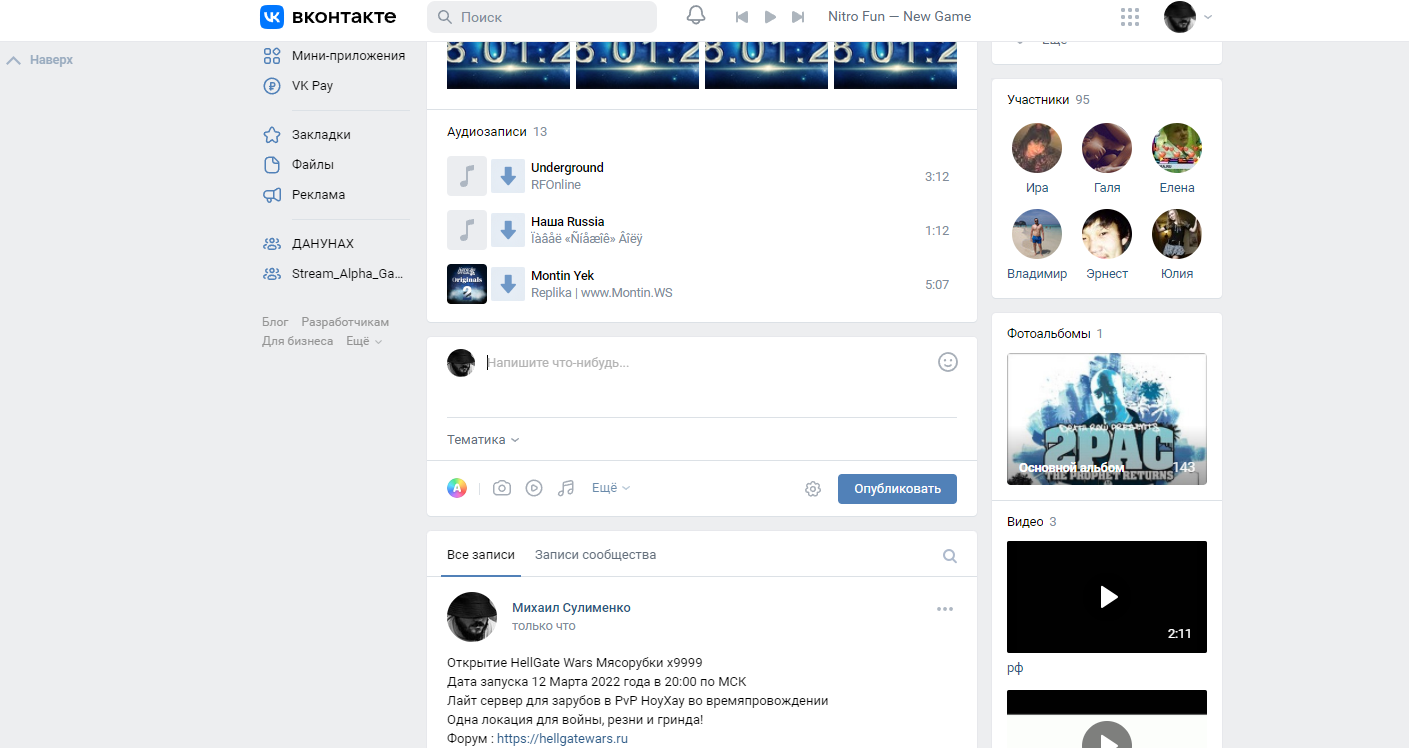Attach a photo with the camera icon
Image resolution: width=1409 pixels, height=748 pixels.
[x=502, y=488]
